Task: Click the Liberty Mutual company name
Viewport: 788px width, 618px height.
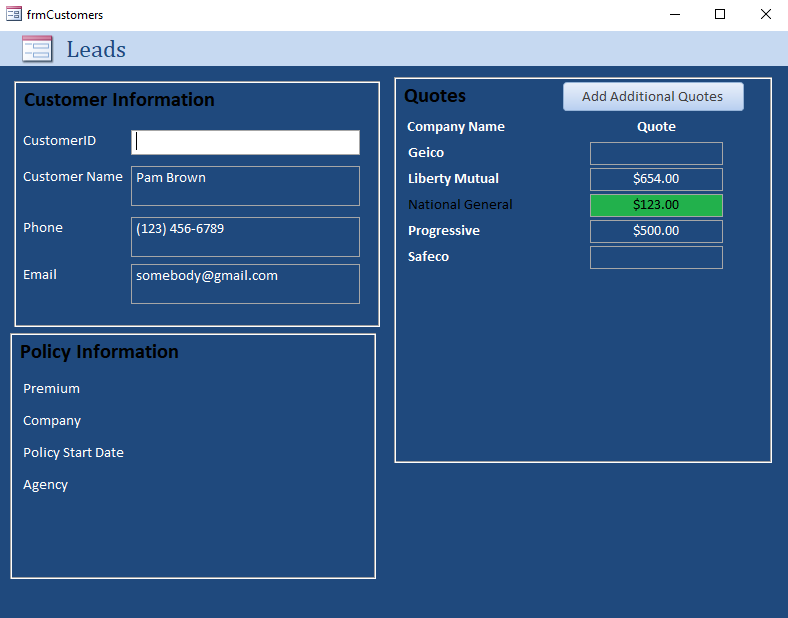Action: 453,178
